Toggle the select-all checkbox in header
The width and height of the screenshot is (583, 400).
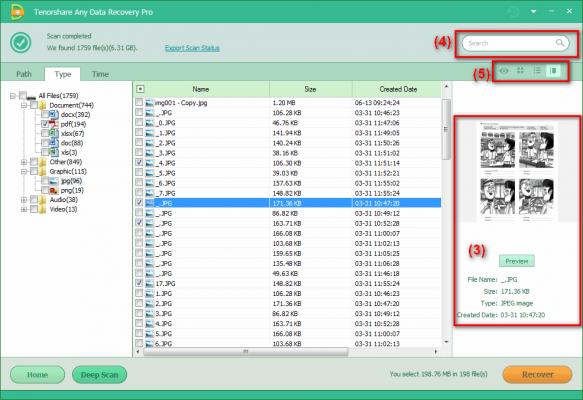[140, 89]
